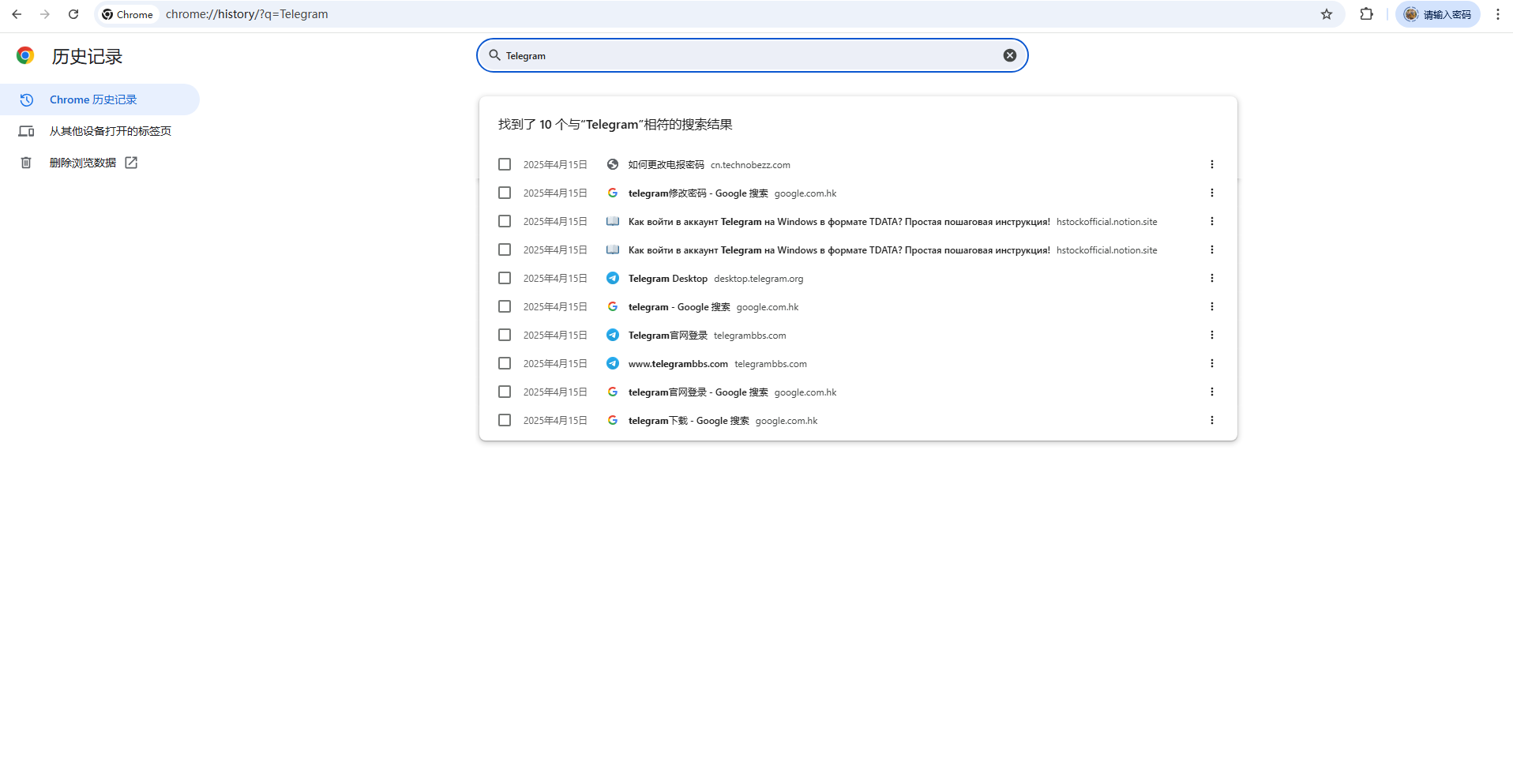The width and height of the screenshot is (1513, 784).
Task: Tick the www.telegrambbs.com entry checkbox
Action: click(505, 363)
